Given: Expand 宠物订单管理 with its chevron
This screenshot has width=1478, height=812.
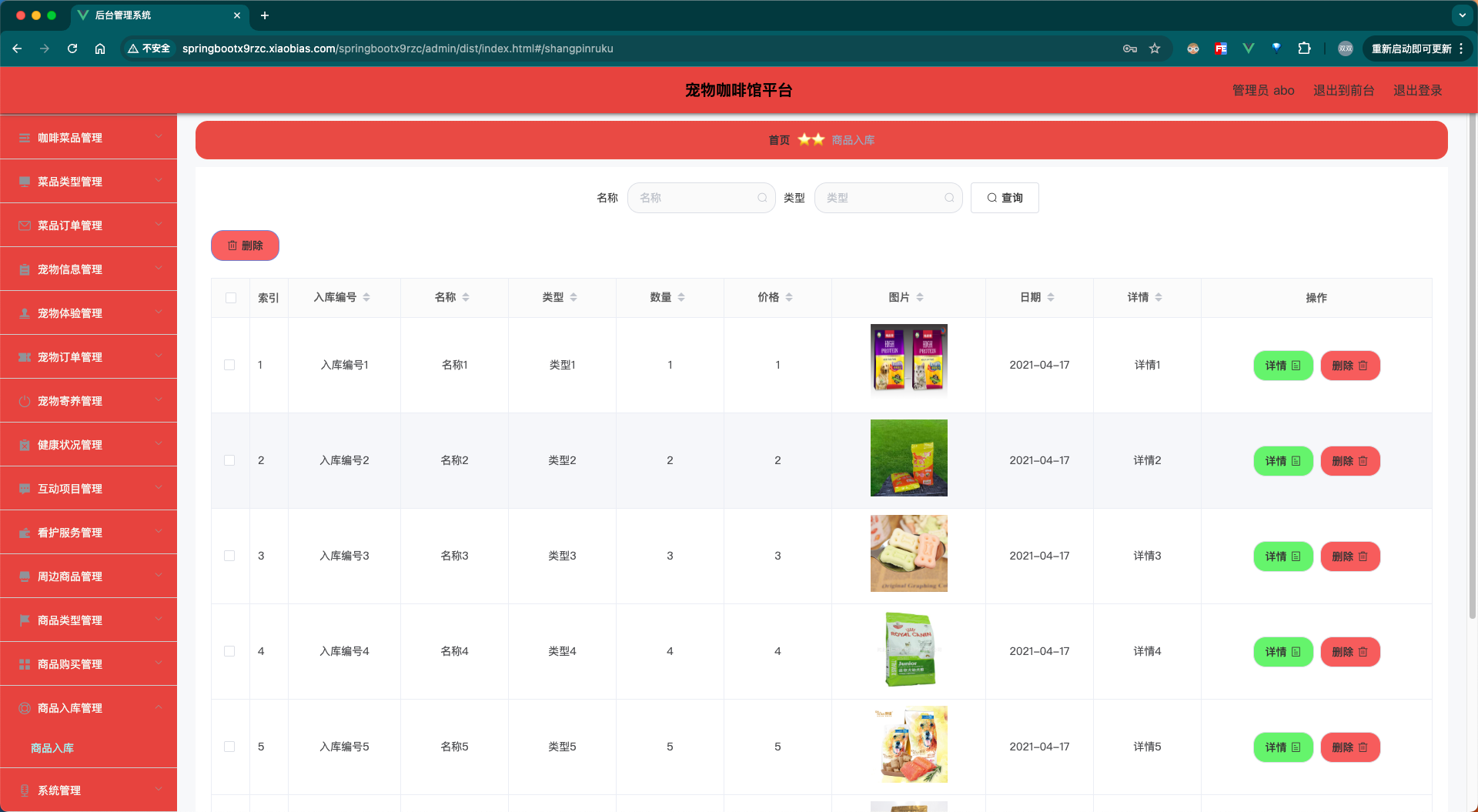Looking at the screenshot, I should point(159,356).
